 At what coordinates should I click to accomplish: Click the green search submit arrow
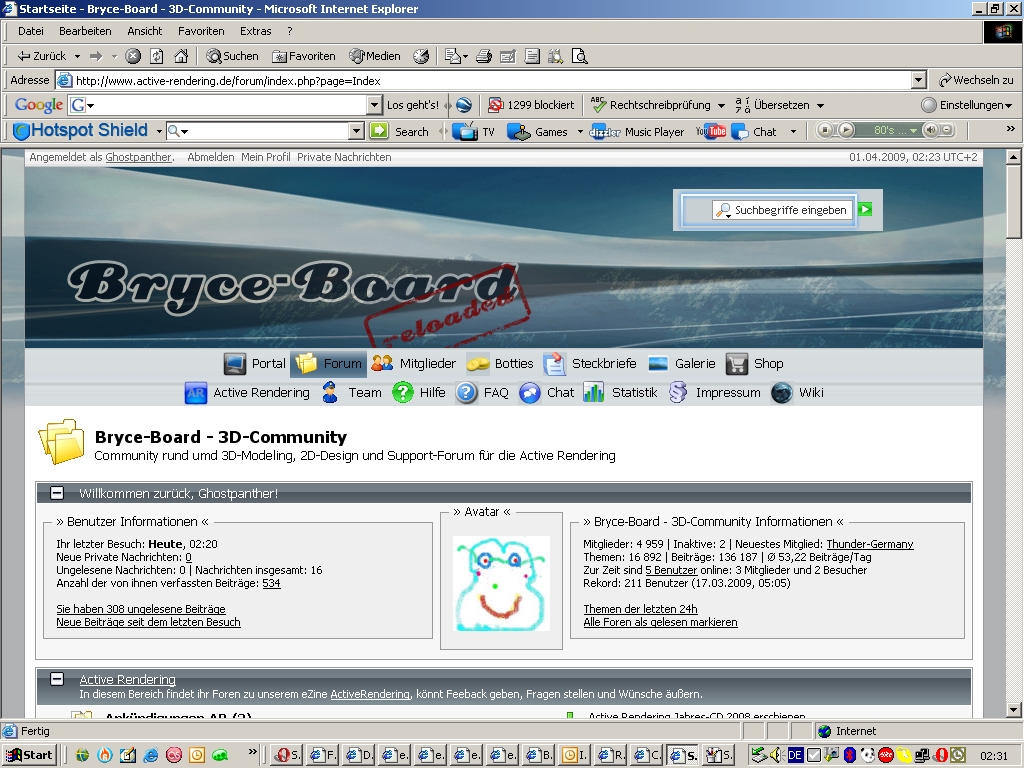pyautogui.click(x=865, y=209)
